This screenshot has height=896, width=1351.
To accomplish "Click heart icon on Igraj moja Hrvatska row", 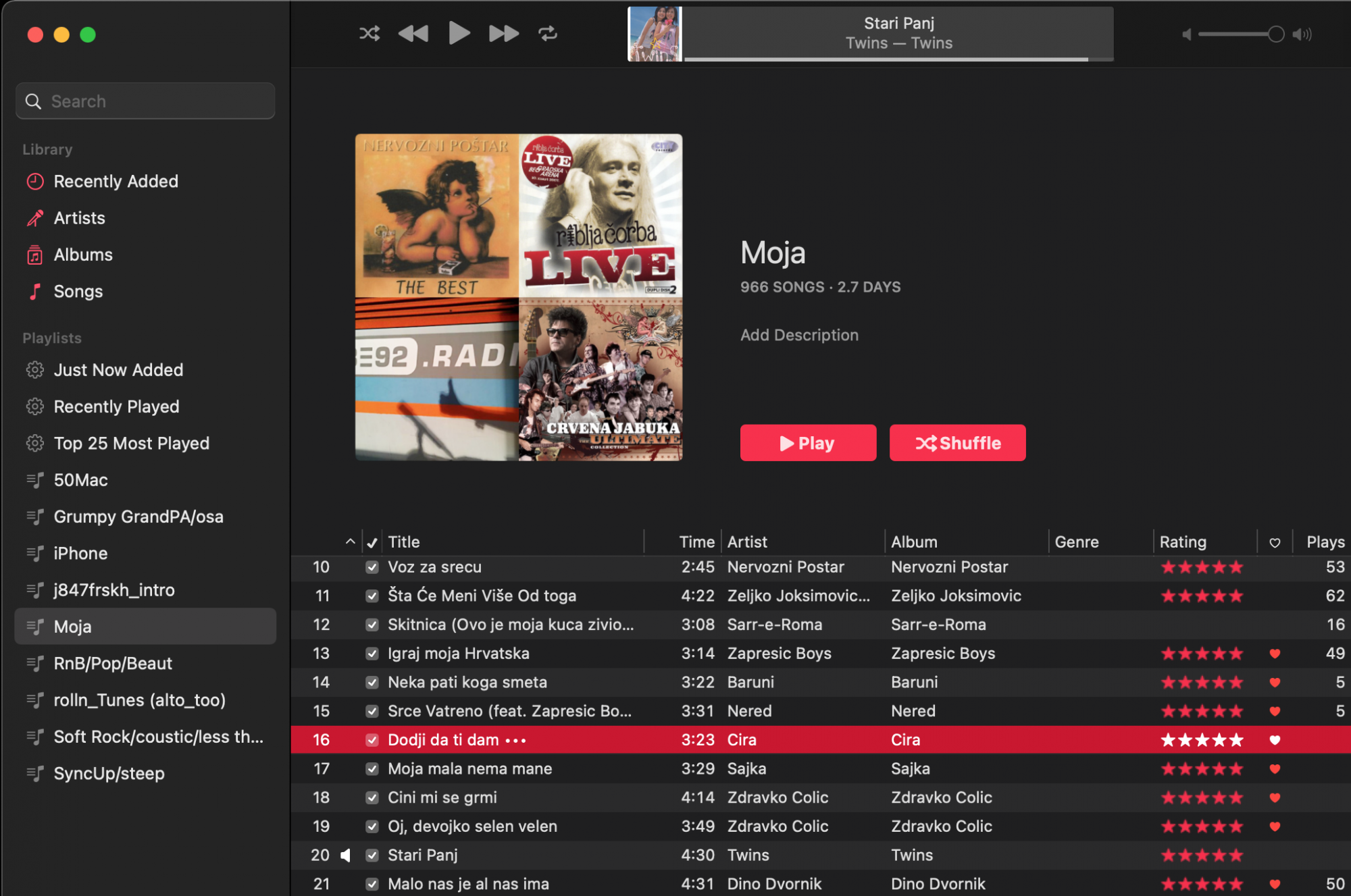I will point(1275,654).
